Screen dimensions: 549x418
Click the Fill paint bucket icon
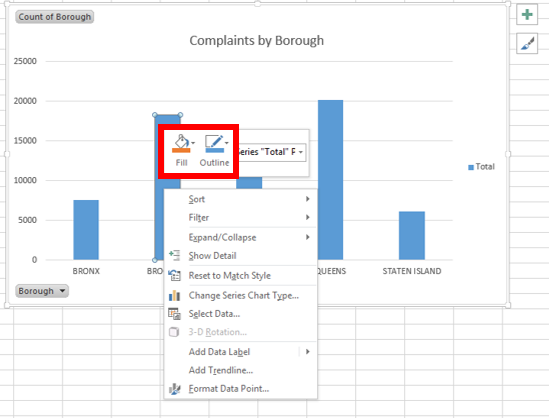[x=181, y=143]
